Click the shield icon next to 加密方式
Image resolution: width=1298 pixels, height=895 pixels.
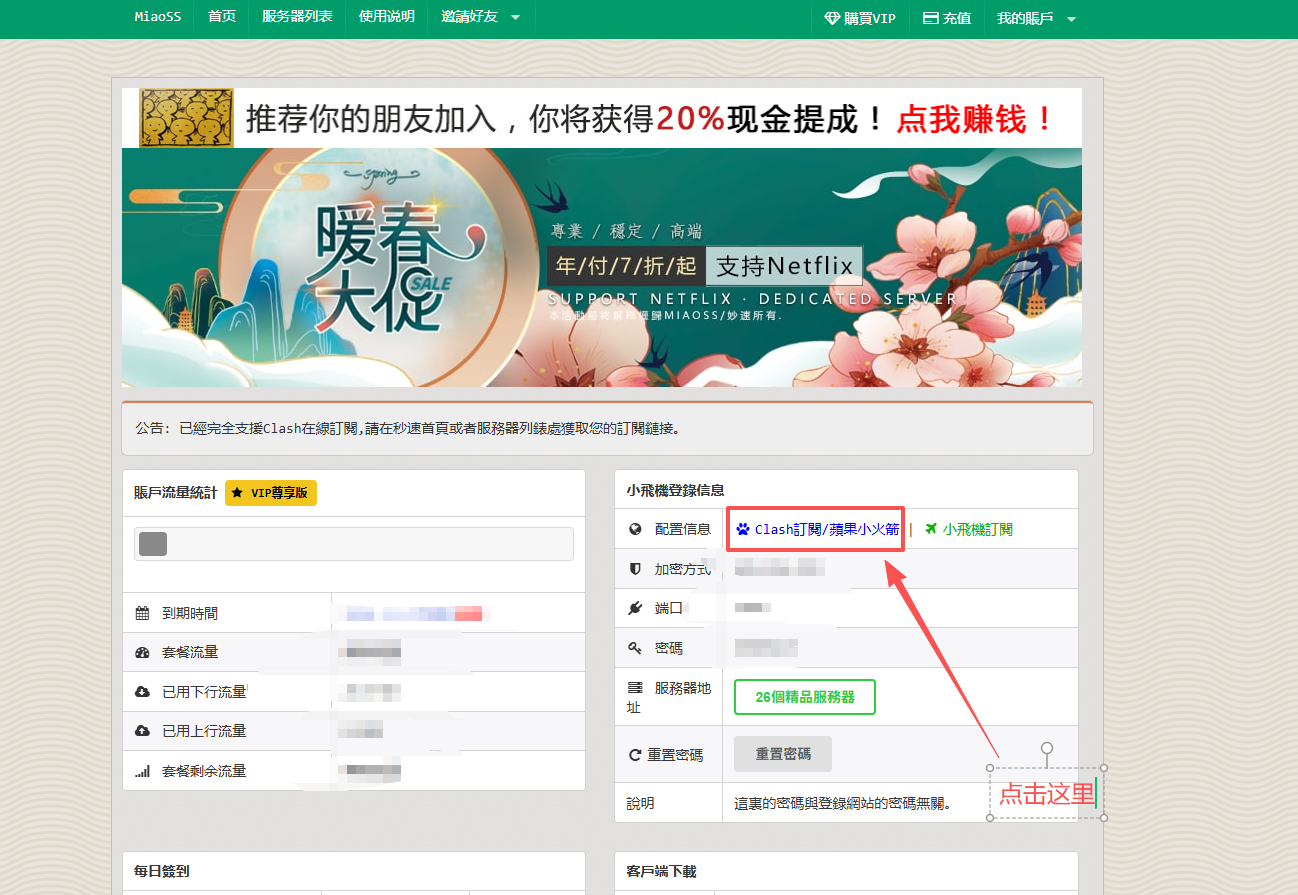tap(635, 568)
